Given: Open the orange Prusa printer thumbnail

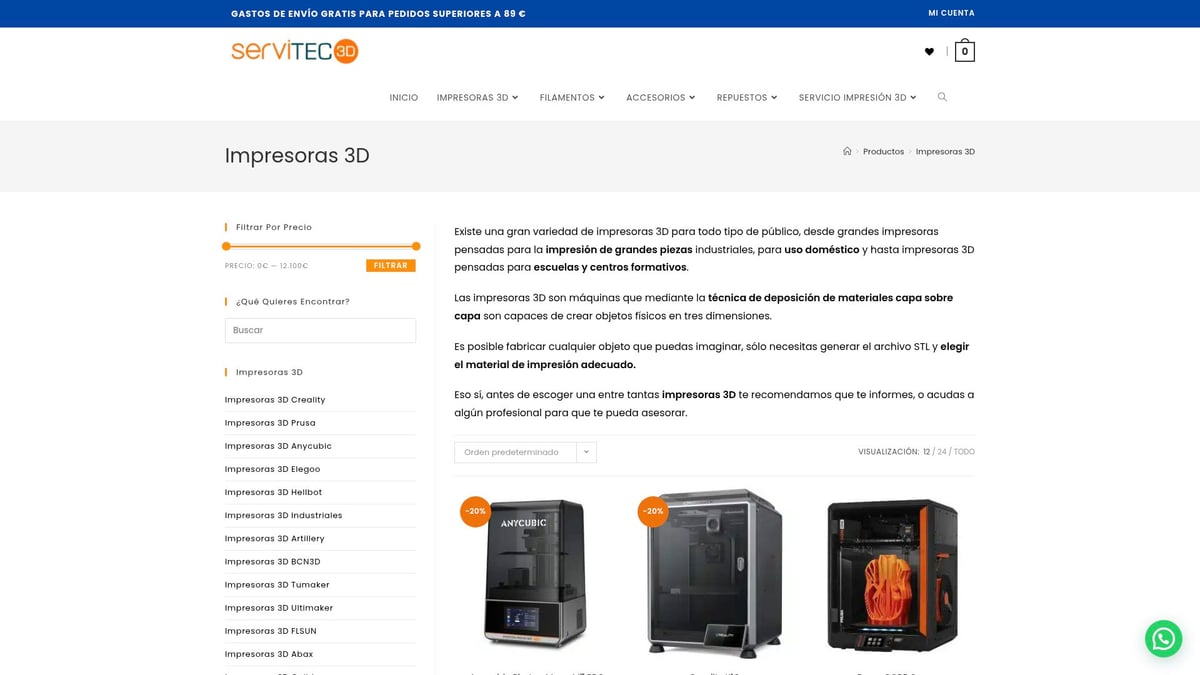Looking at the screenshot, I should tap(892, 575).
